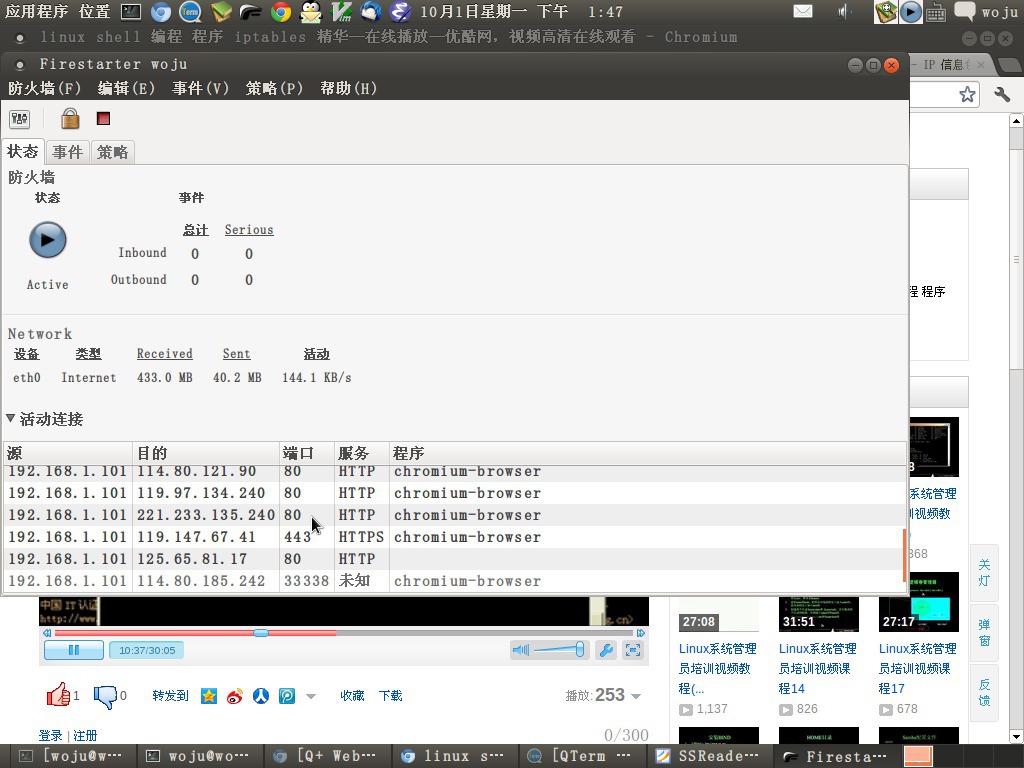Click the thumbs down dislike icon
Viewport: 1024px width, 768px height.
[x=104, y=697]
